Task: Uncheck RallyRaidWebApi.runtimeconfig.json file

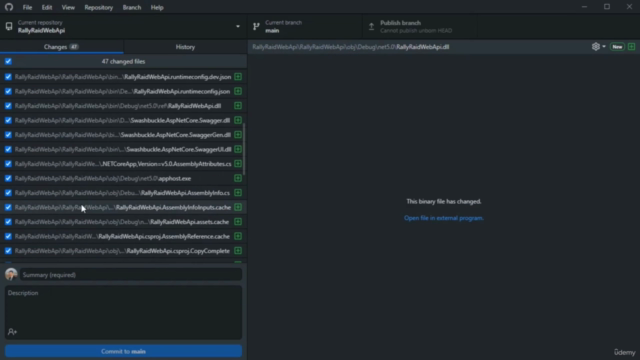Action: click(x=8, y=91)
